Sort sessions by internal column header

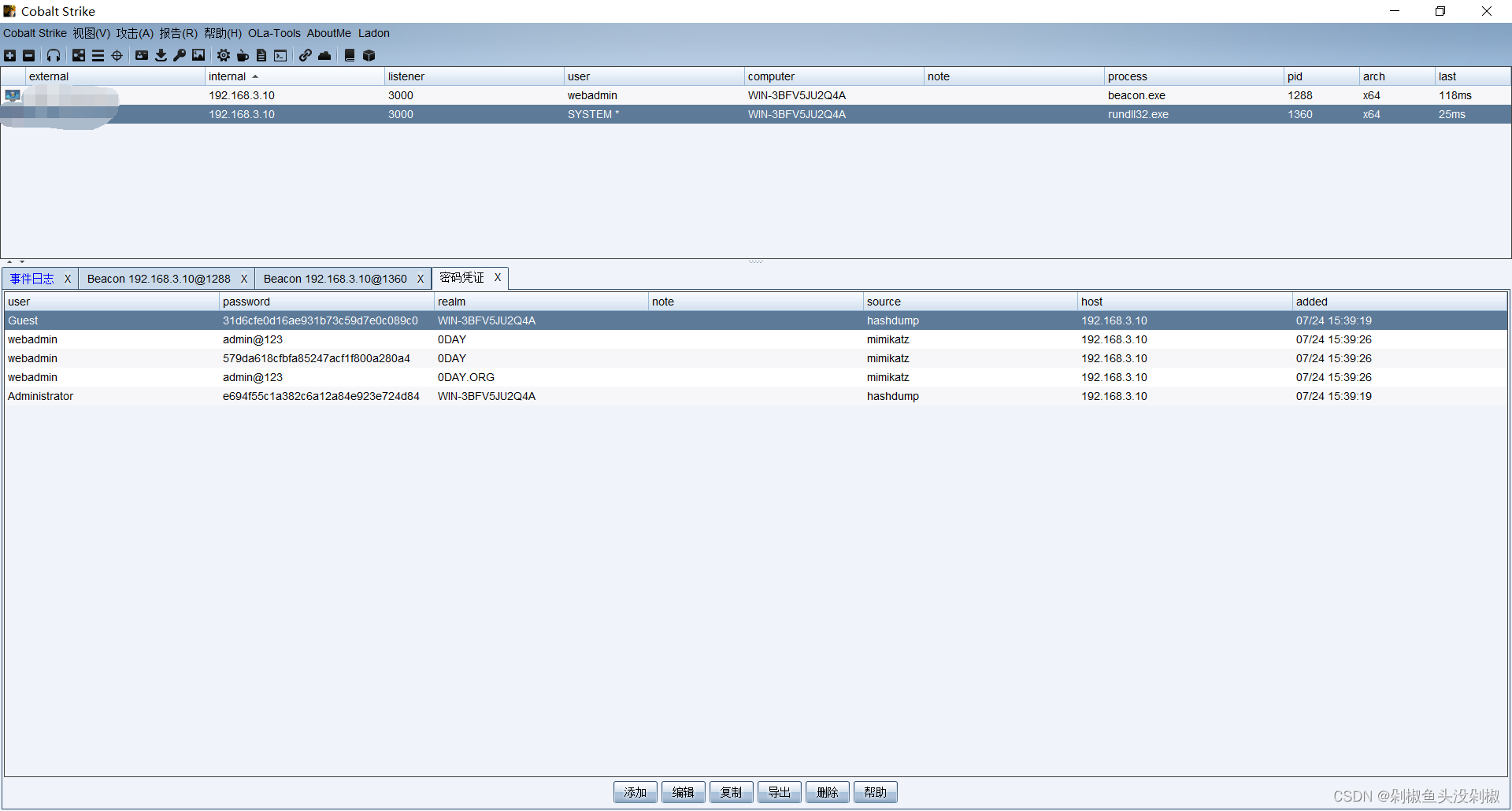coord(295,76)
